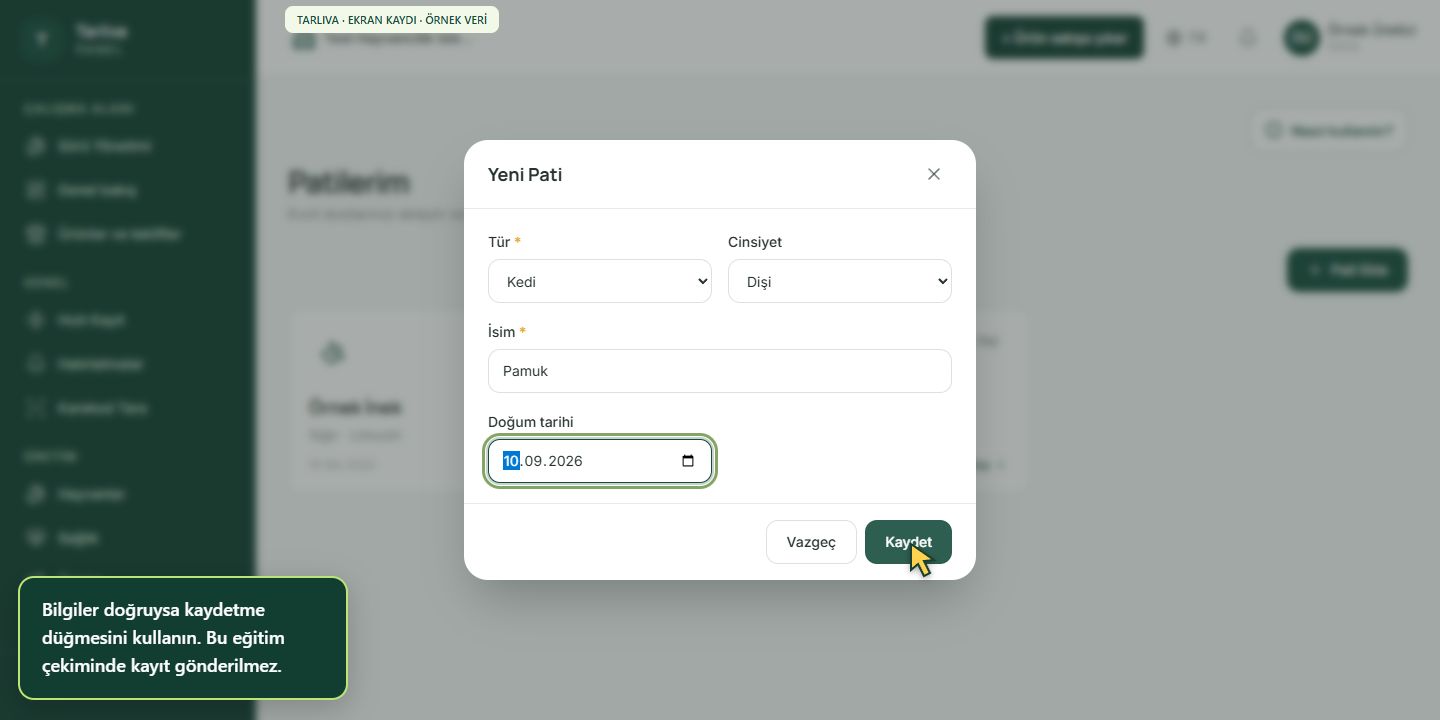Click the Tür label

tap(499, 242)
